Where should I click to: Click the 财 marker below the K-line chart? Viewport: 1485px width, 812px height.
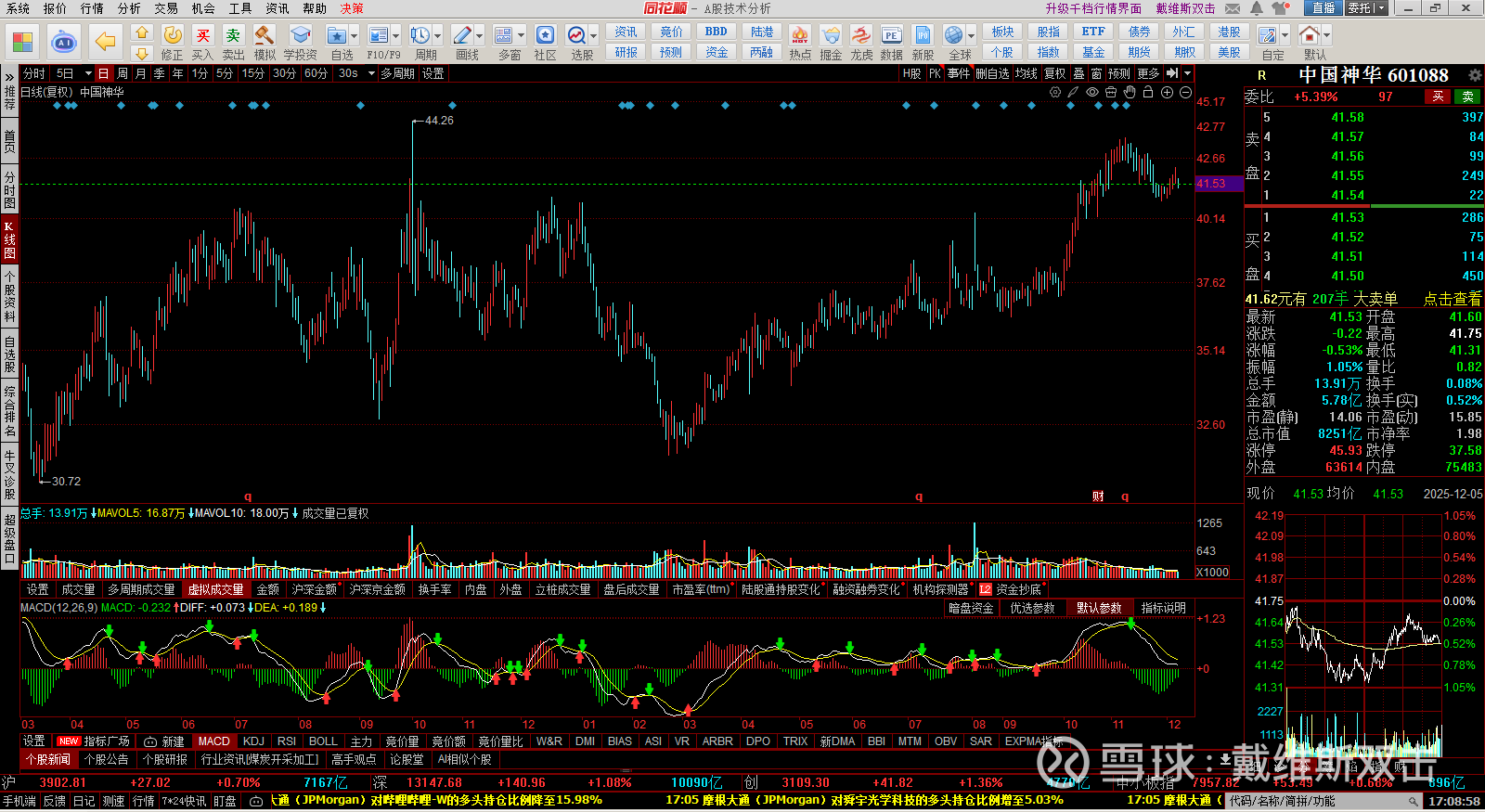[x=1098, y=496]
